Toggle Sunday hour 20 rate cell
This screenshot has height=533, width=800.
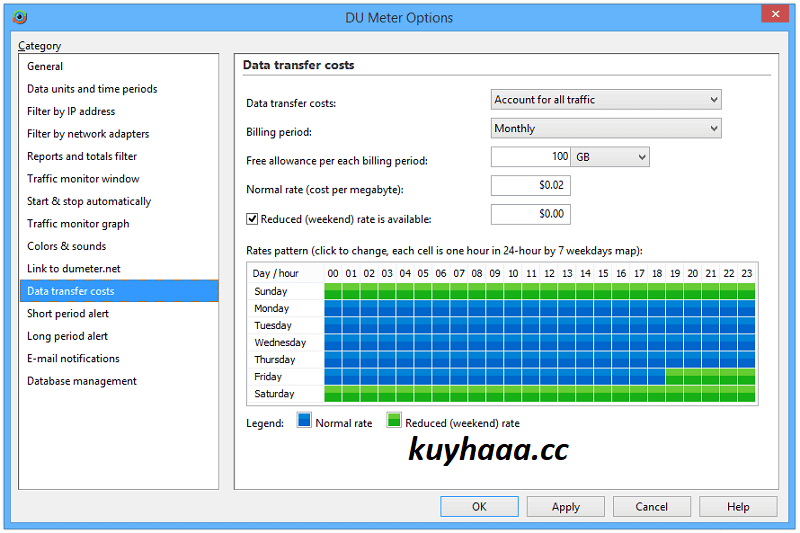(692, 291)
